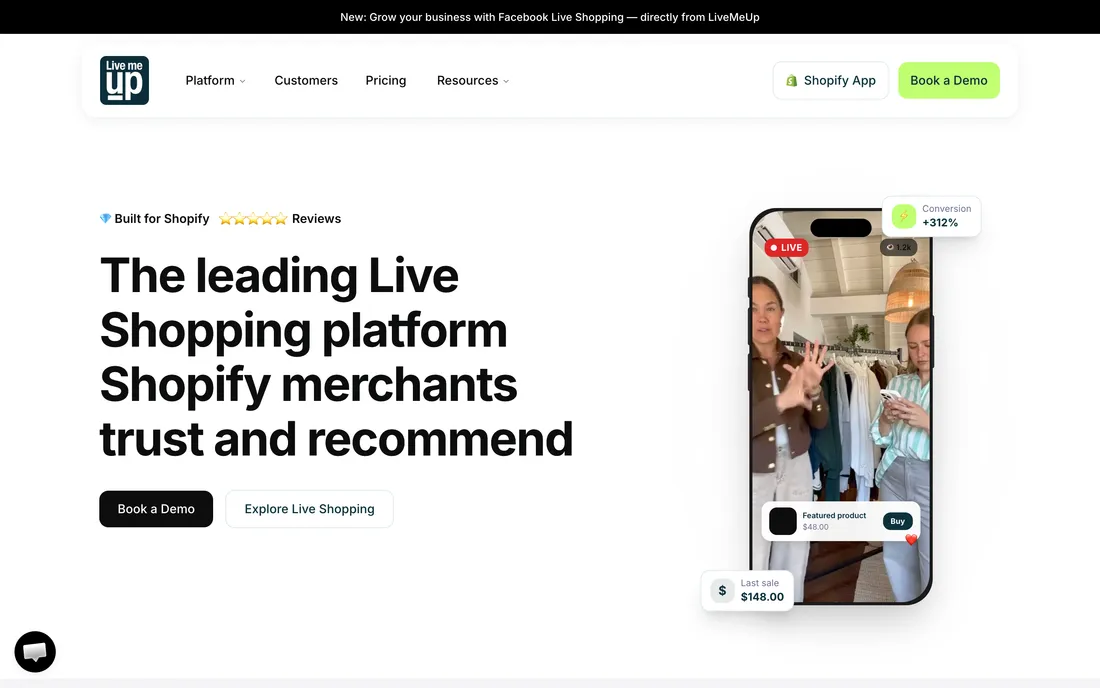Click the dollar sign Last sale icon

[x=722, y=591]
